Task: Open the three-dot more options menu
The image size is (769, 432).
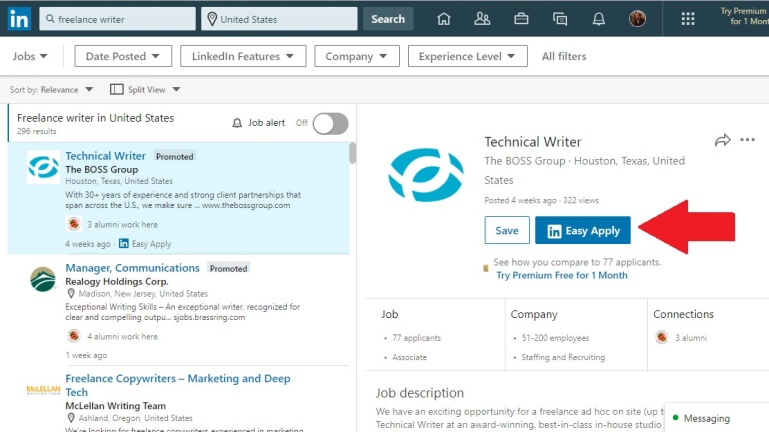Action: pos(747,140)
